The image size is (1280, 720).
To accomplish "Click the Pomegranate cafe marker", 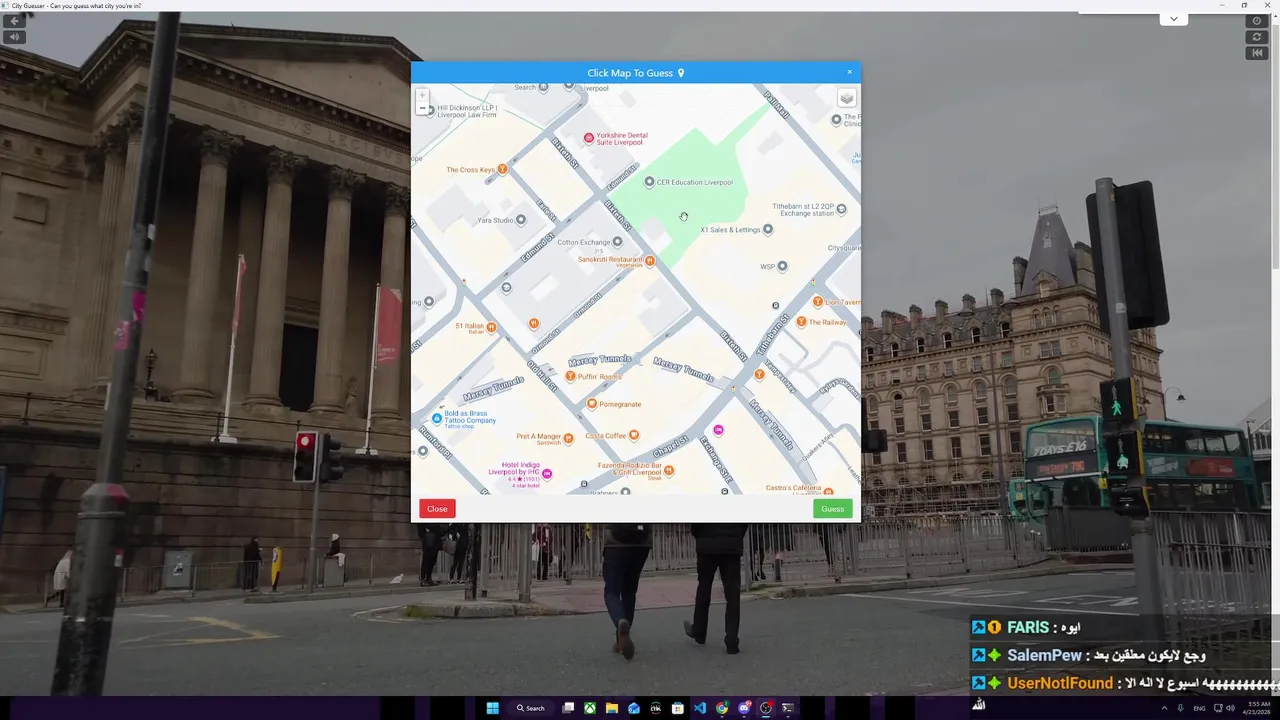I will pyautogui.click(x=592, y=404).
